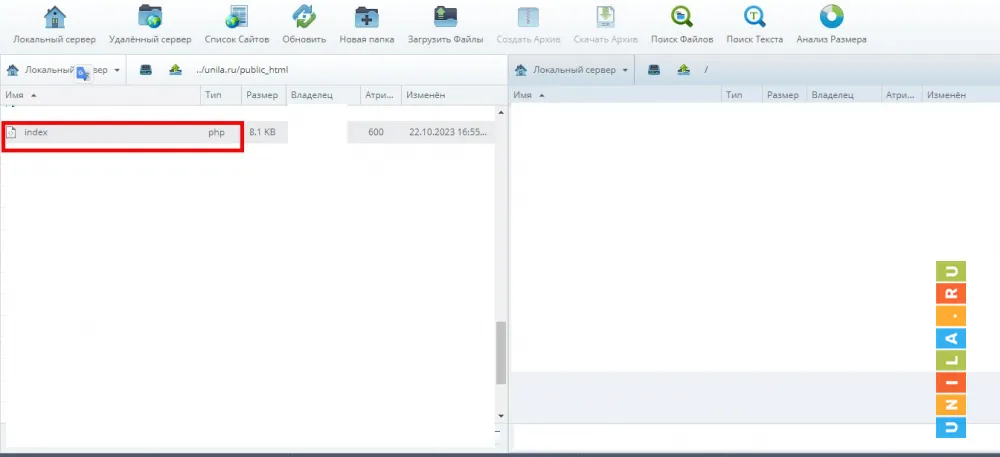Select the index php file row

120,132
